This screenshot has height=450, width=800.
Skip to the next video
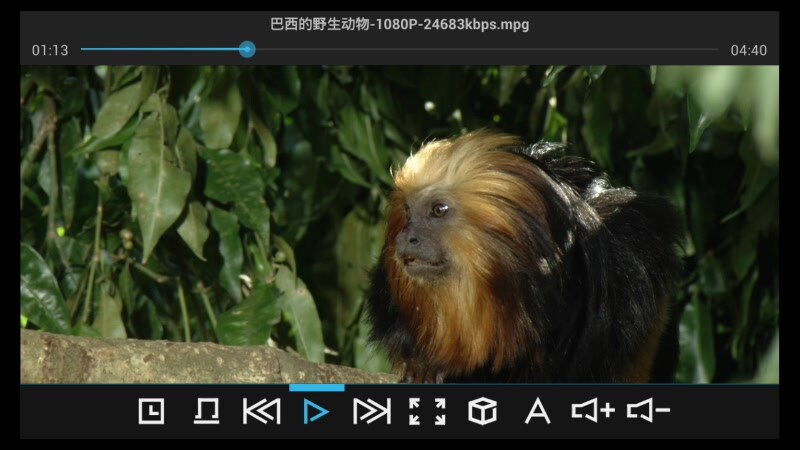pos(371,411)
